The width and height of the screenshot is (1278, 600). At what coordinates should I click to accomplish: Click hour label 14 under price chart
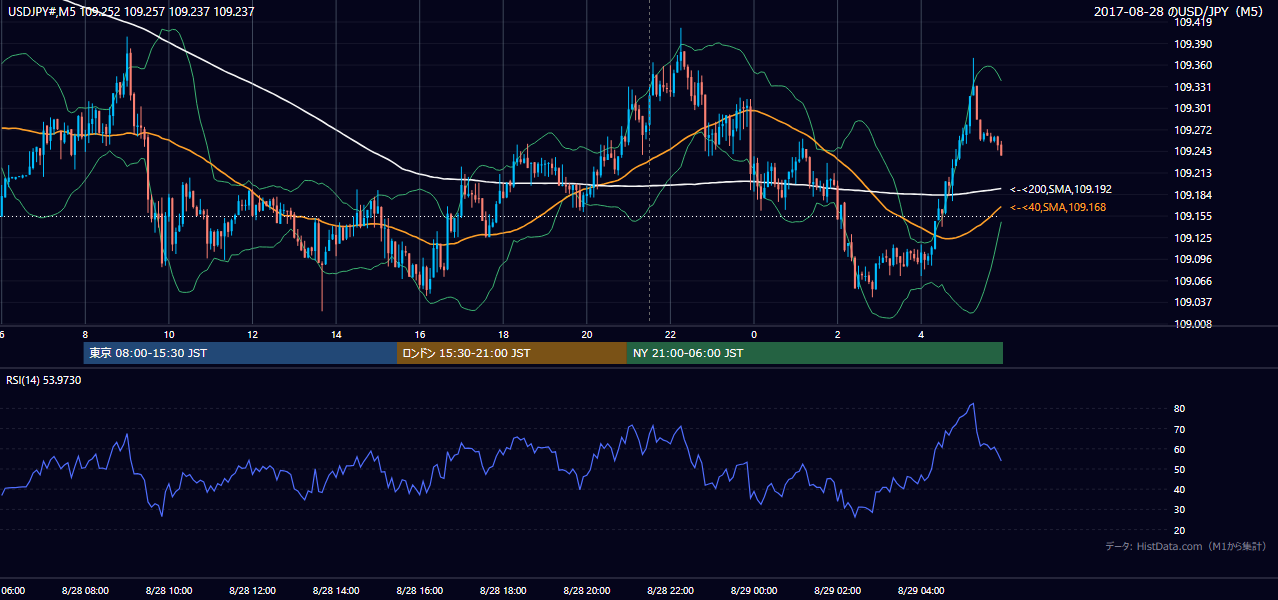coord(336,334)
